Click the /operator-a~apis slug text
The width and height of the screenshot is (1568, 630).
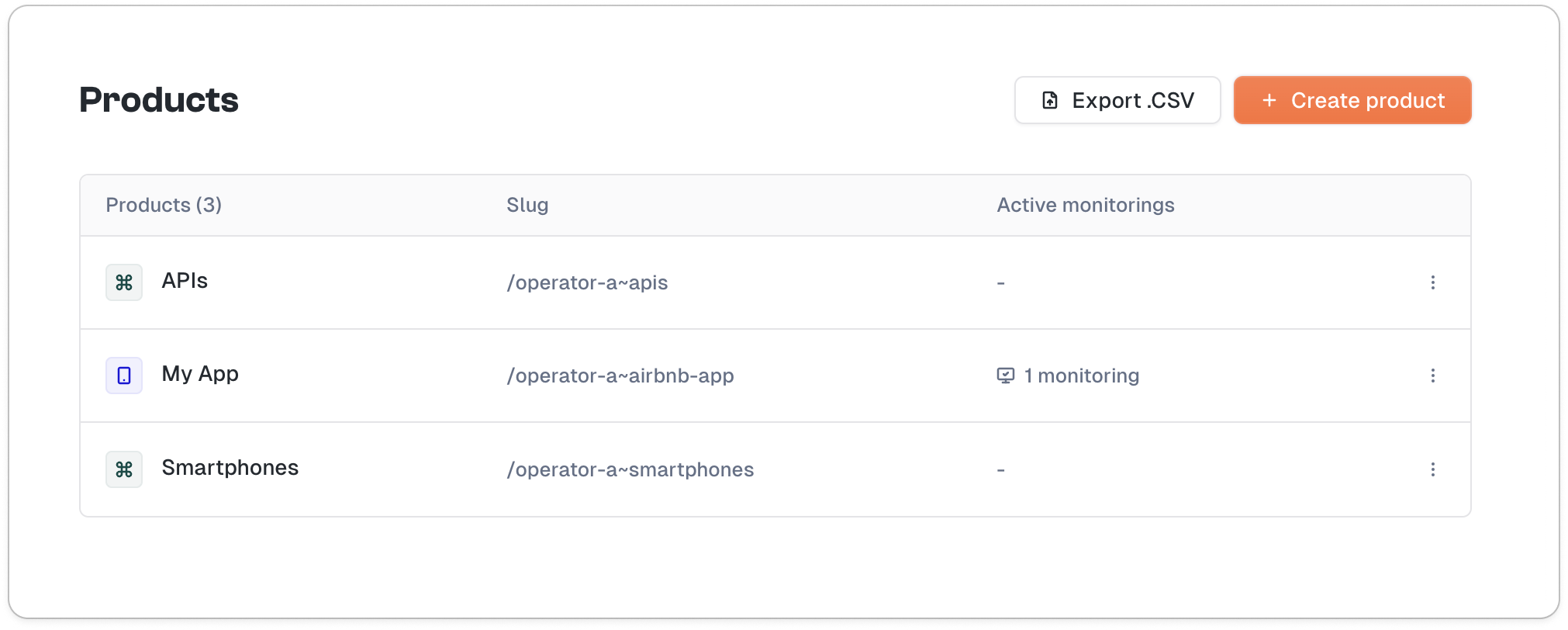coord(587,282)
